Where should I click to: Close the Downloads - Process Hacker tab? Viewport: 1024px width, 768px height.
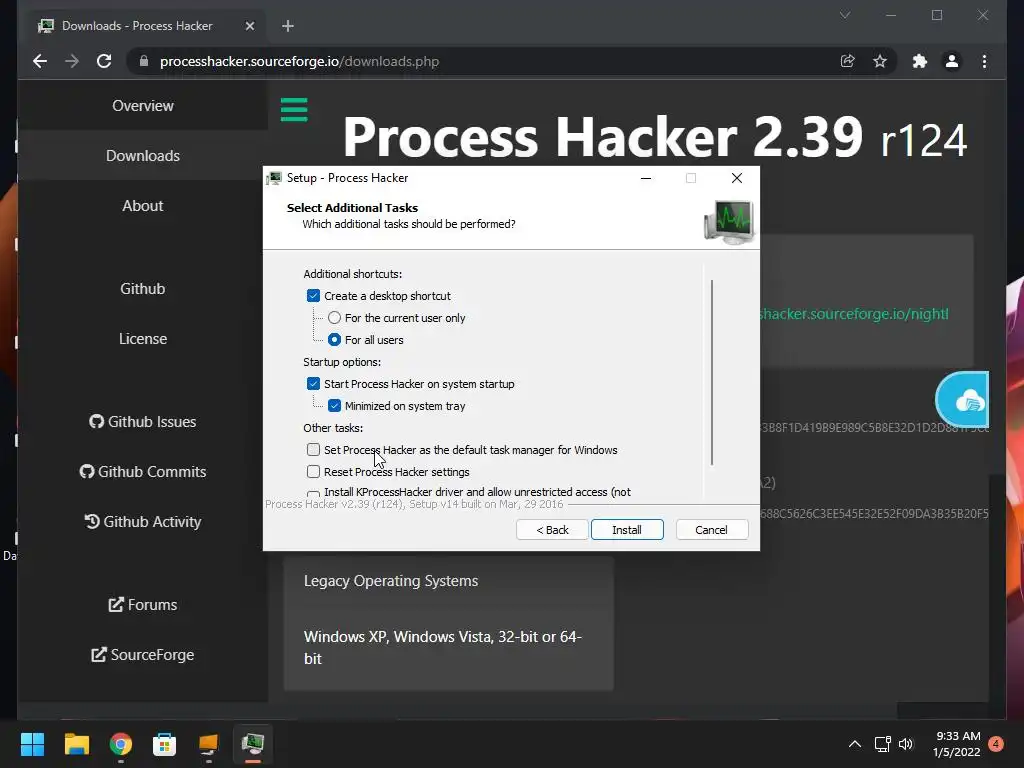[x=249, y=26]
